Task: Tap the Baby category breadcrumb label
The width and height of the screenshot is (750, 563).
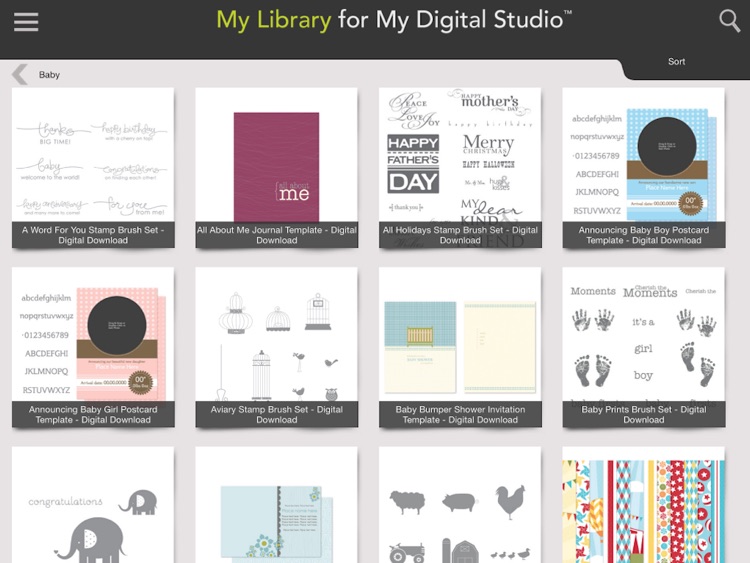Action: click(x=49, y=75)
